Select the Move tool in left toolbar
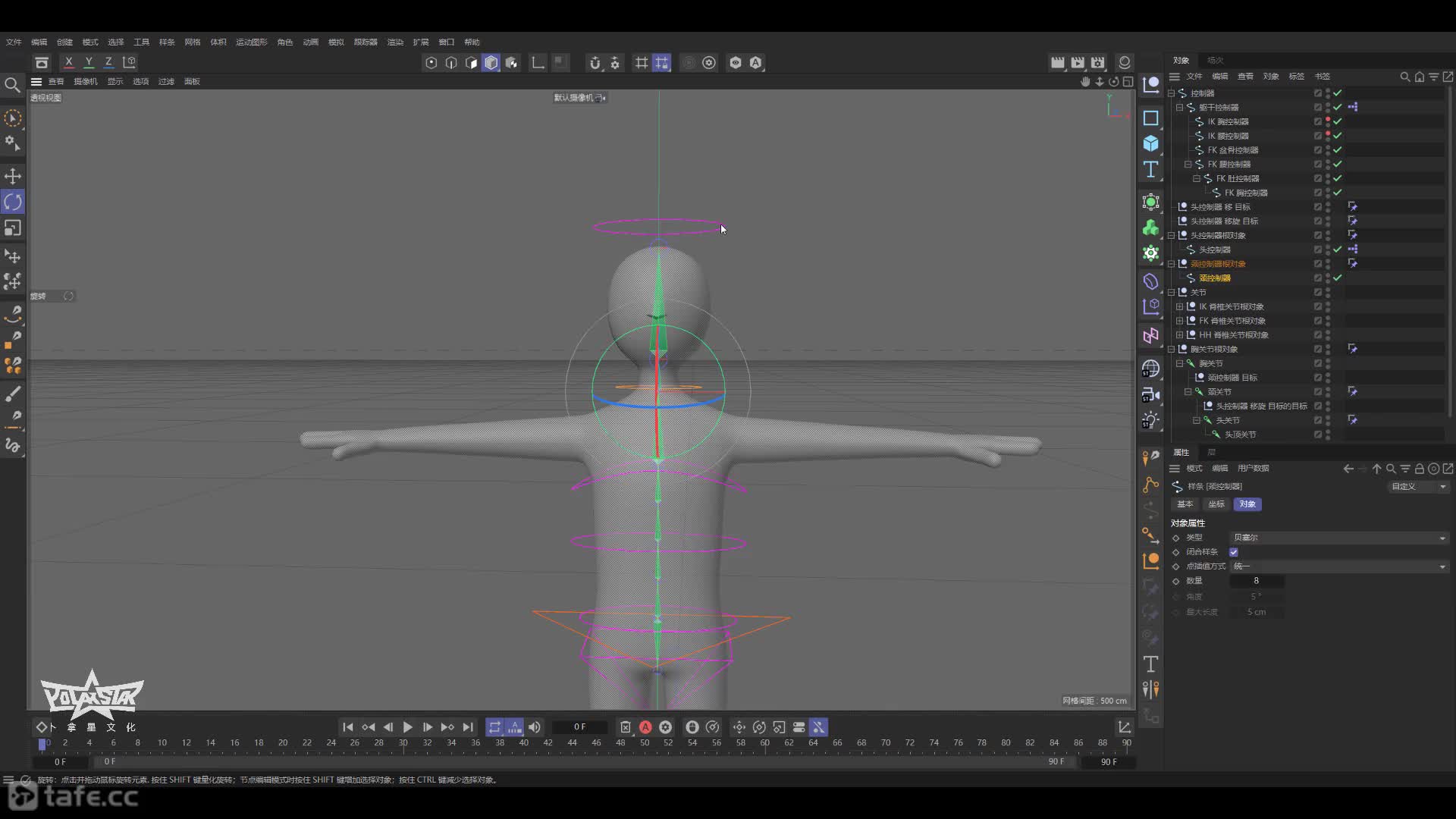The height and width of the screenshot is (819, 1456). tap(13, 176)
